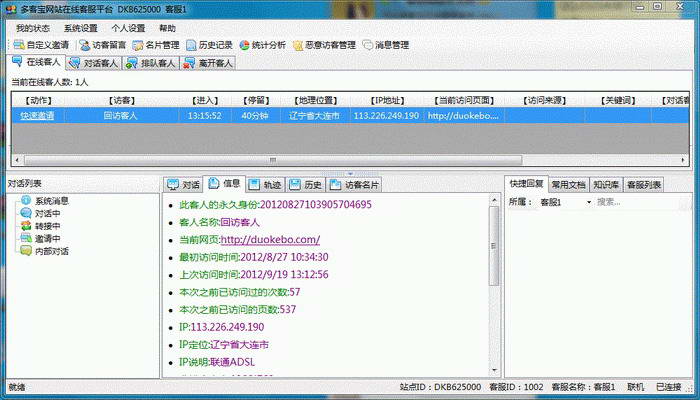The width and height of the screenshot is (700, 400).
Task: Click the 自定义邀请 toolbar icon
Action: coord(19,45)
